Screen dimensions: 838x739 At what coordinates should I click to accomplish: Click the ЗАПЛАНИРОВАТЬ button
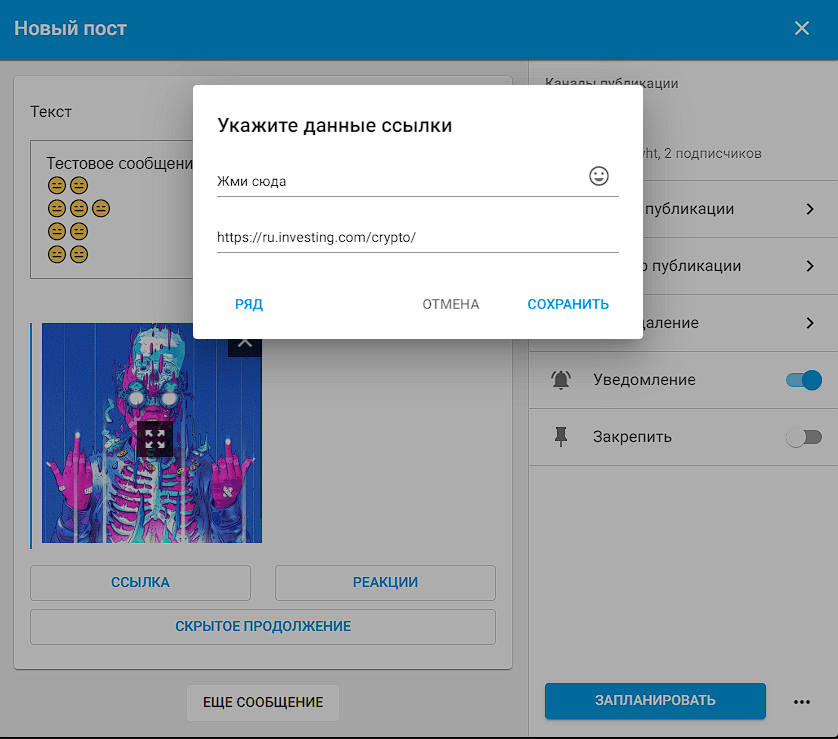(x=655, y=701)
